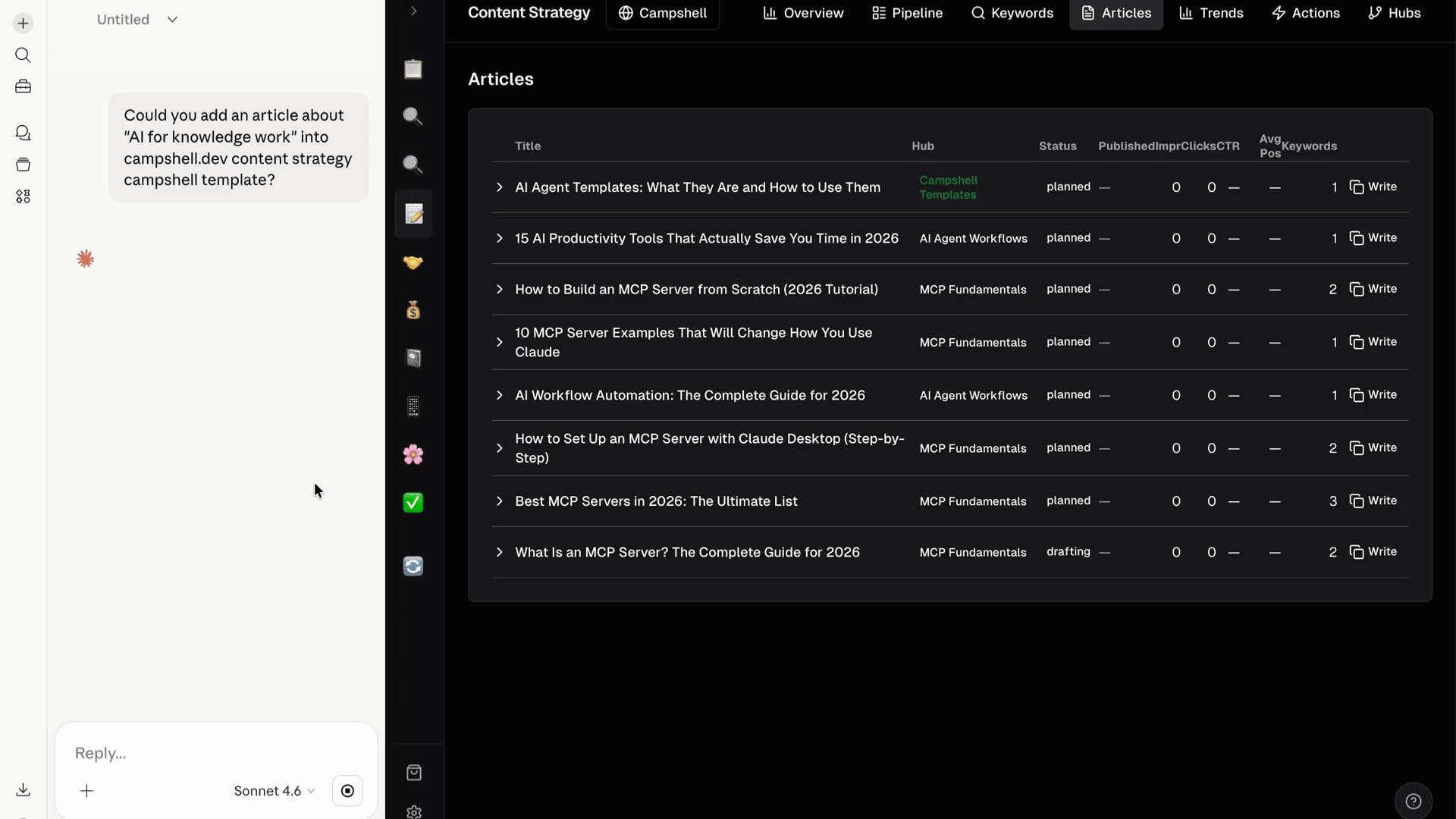Expand How to Build an MCP Server row
Viewport: 1456px width, 819px height.
pos(499,289)
